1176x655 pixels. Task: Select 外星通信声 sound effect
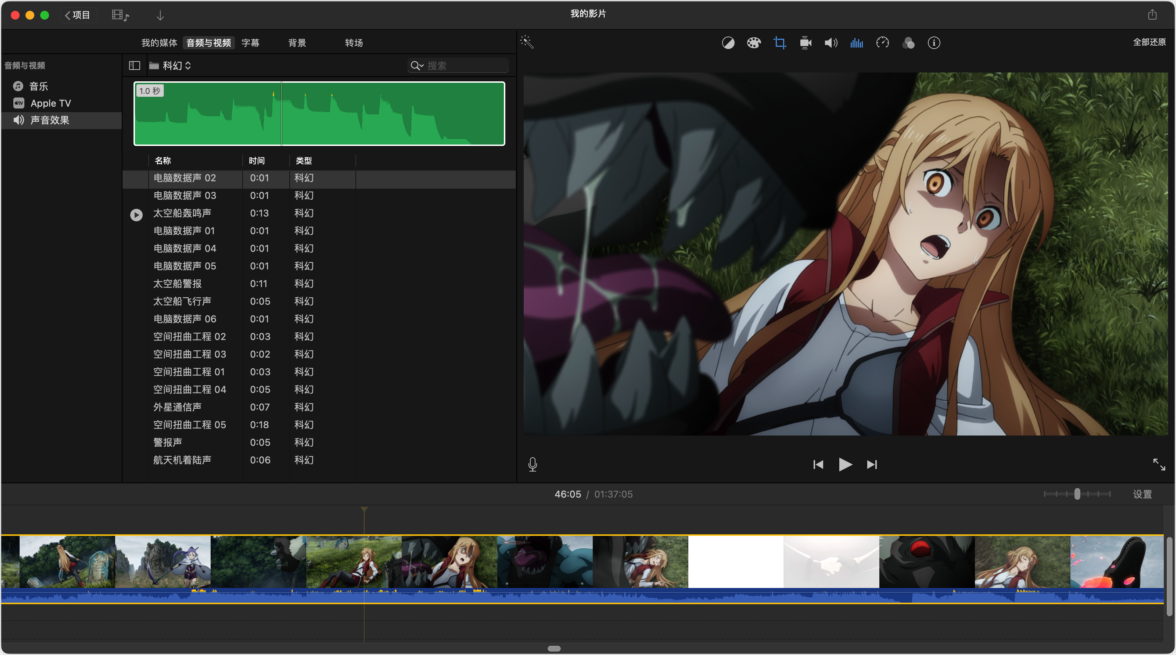[319, 407]
